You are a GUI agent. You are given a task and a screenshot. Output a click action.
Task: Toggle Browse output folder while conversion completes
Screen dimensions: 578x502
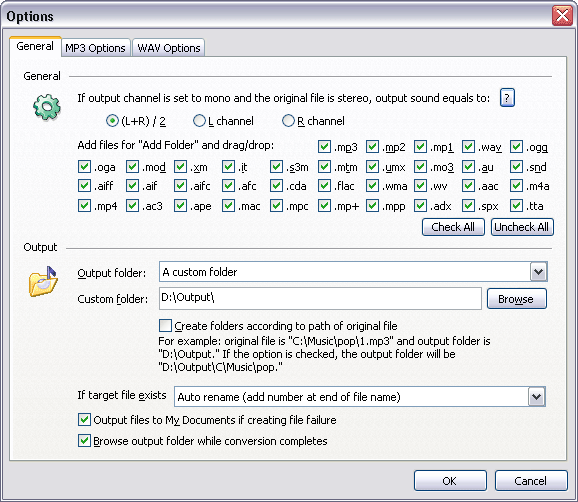coord(84,440)
